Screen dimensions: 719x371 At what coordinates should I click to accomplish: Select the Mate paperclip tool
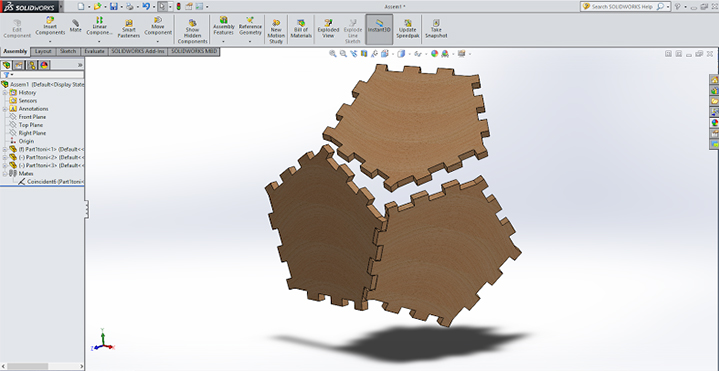(x=75, y=25)
